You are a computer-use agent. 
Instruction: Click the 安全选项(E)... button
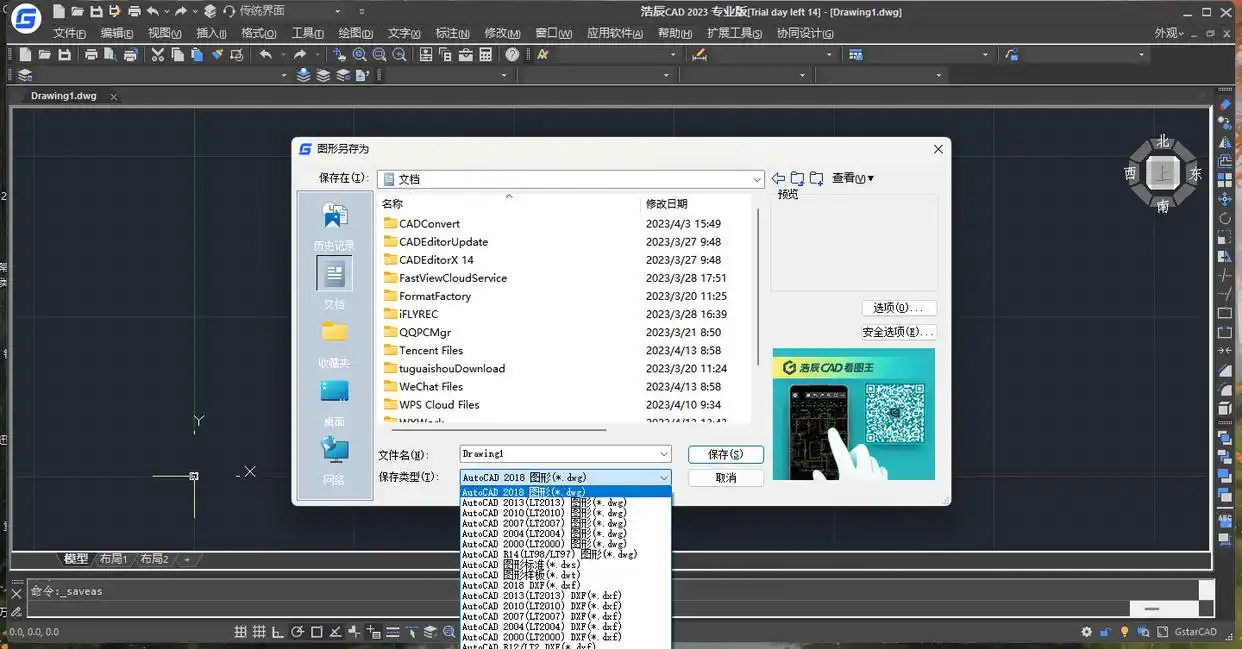point(899,332)
